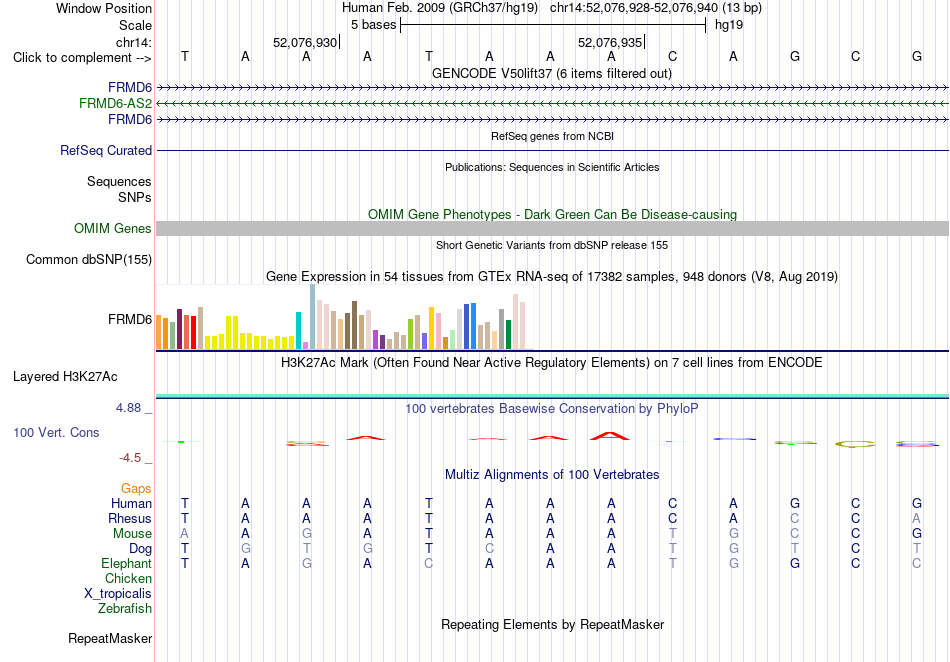Viewport: 950px width, 662px height.
Task: Click 'Publications: Sequences in Scientific Articles' title
Action: point(552,167)
